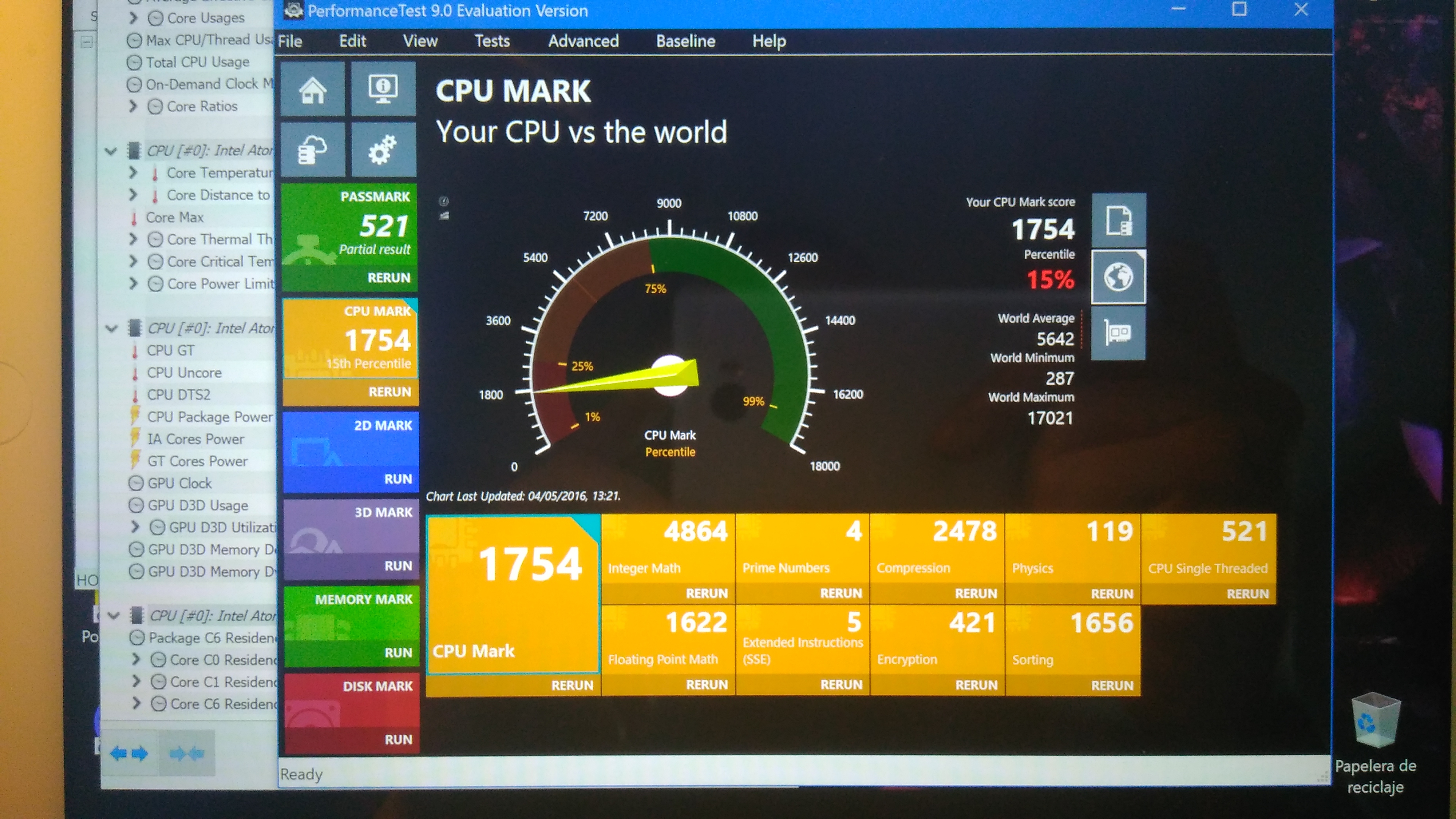Viewport: 1456px width, 819px height.
Task: Click the small info icon beside gauge
Action: pos(444,201)
